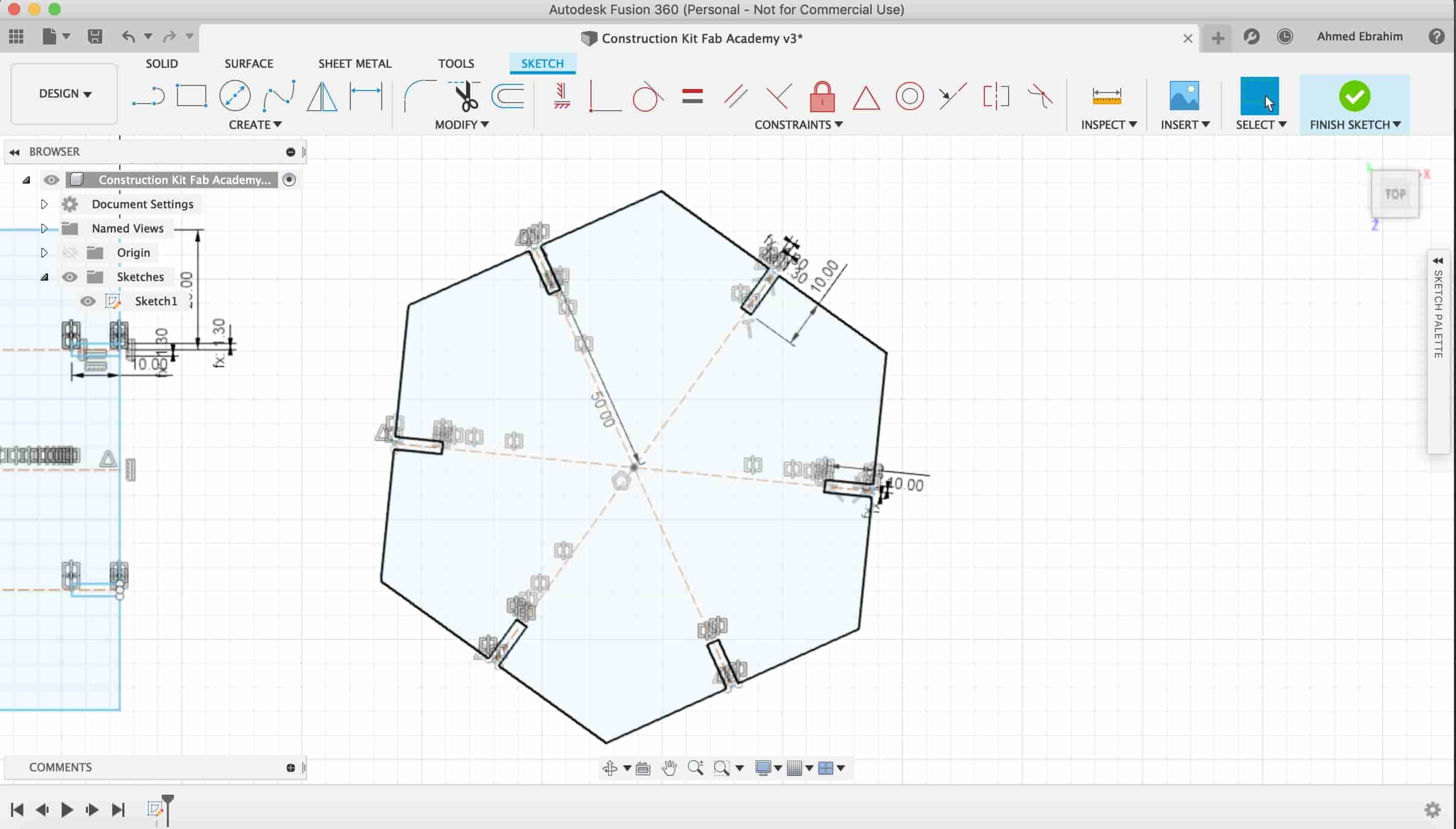Click the Select tool icon

pyautogui.click(x=1259, y=96)
